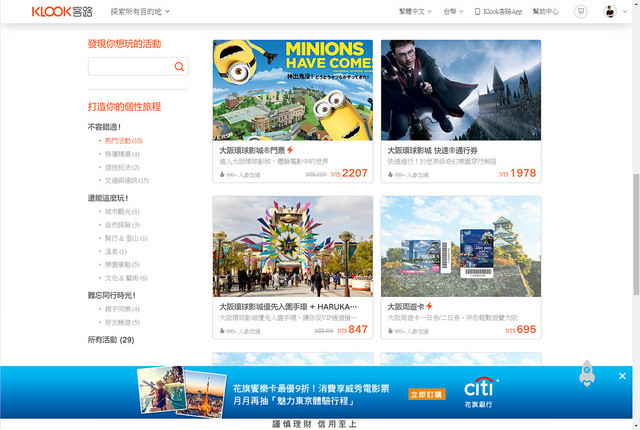Click the 695 price
Screen dimensions: 640x430
526,329
